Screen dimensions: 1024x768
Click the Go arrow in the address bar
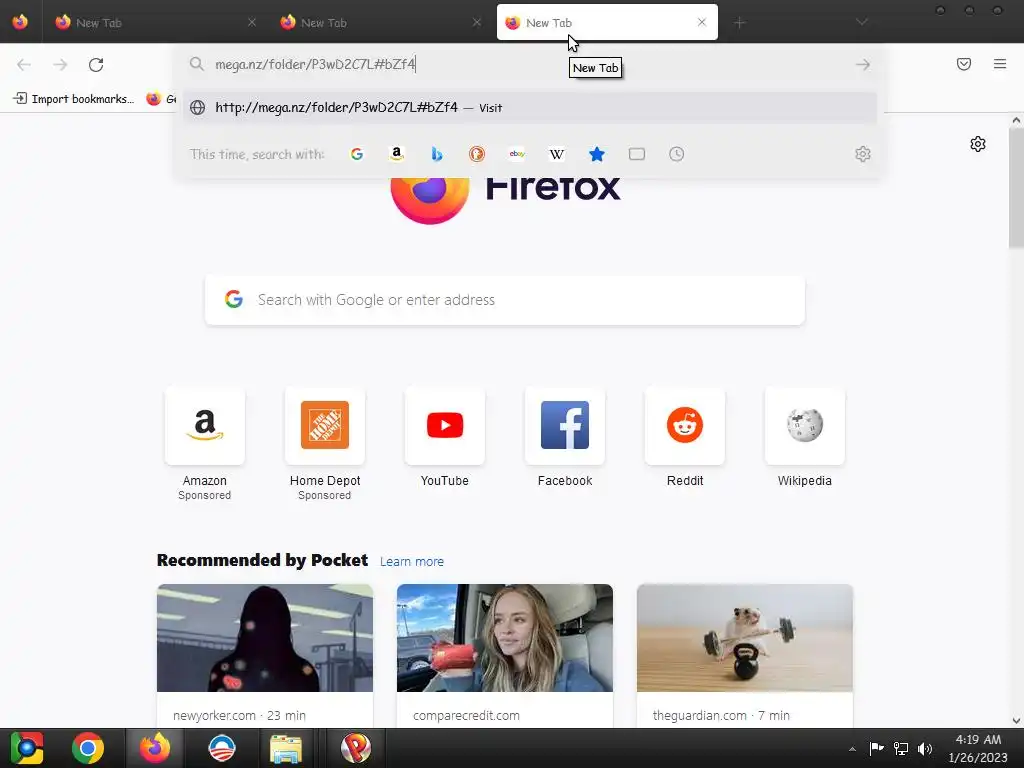pos(863,65)
